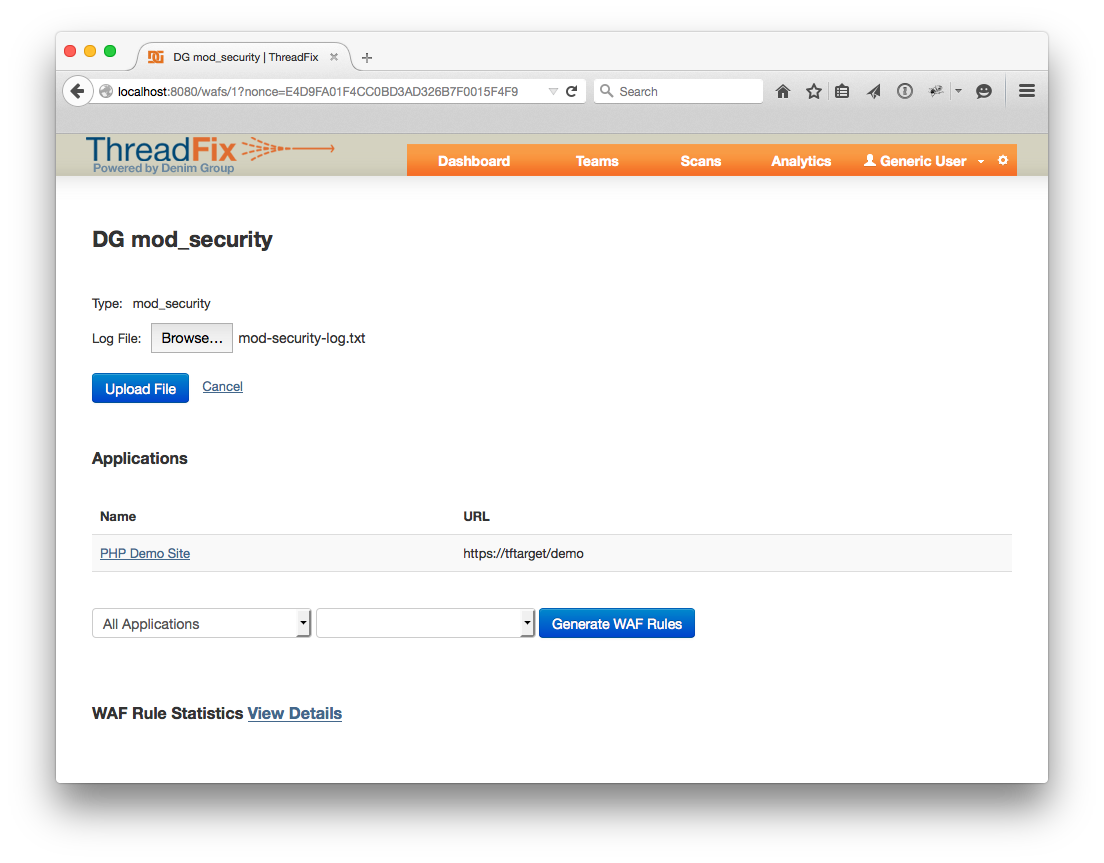This screenshot has width=1104, height=863.
Task: Open the hamburger browser menu
Action: [1027, 91]
